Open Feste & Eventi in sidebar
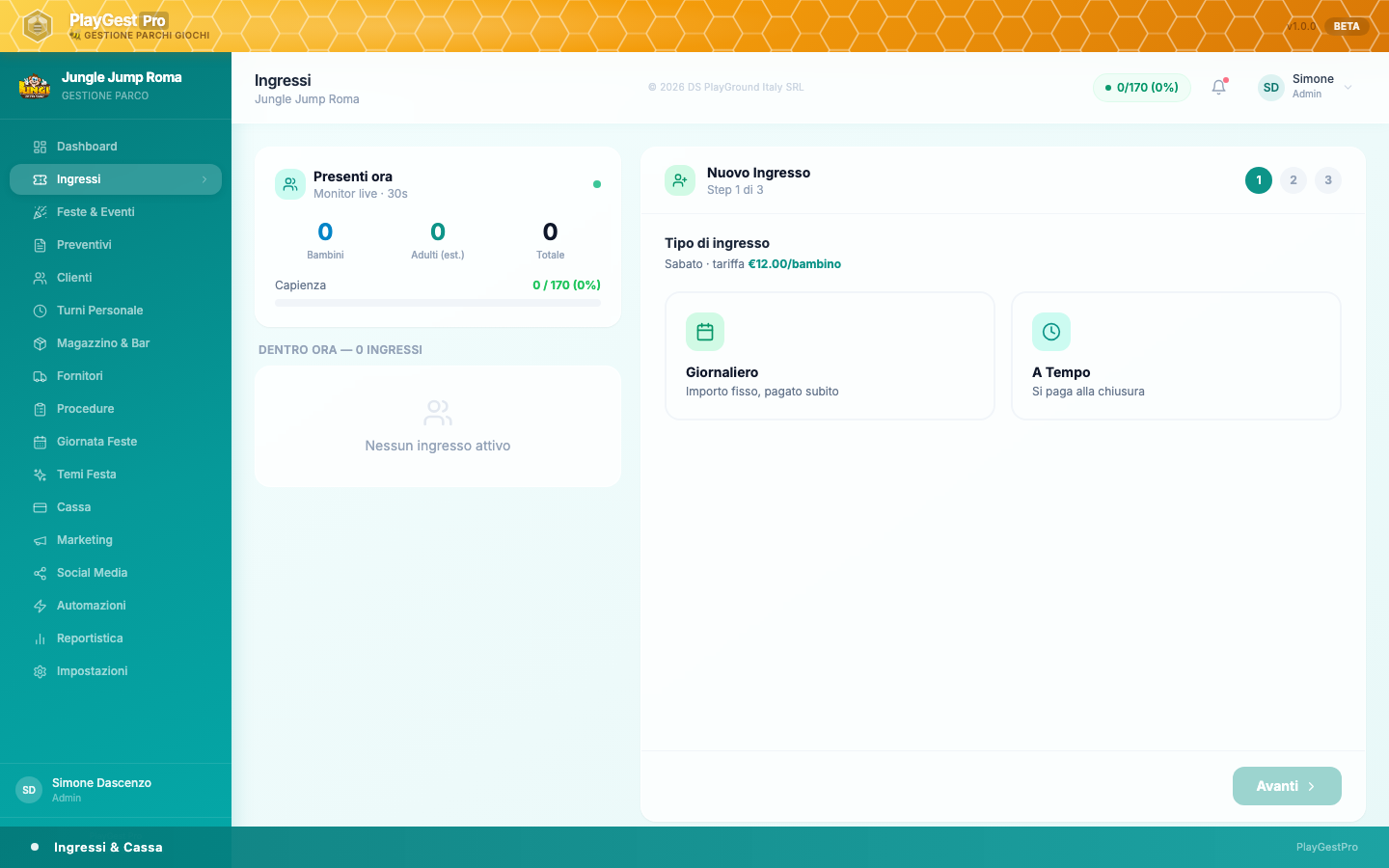This screenshot has height=868, width=1389. click(95, 212)
